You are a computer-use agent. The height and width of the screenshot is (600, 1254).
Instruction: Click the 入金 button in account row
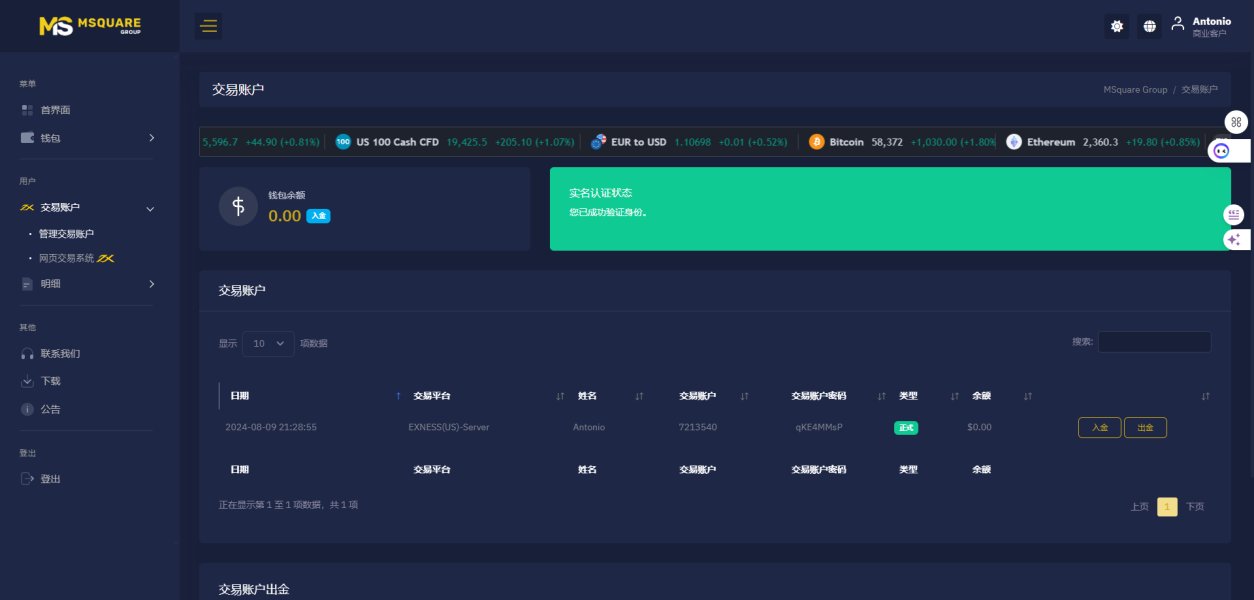pos(1099,427)
